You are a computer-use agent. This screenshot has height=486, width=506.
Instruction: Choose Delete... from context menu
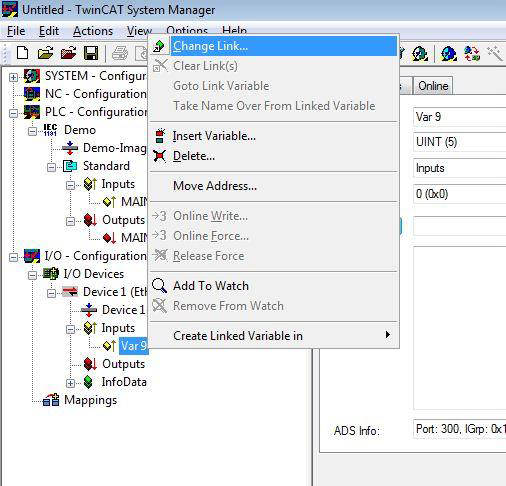tap(274, 156)
